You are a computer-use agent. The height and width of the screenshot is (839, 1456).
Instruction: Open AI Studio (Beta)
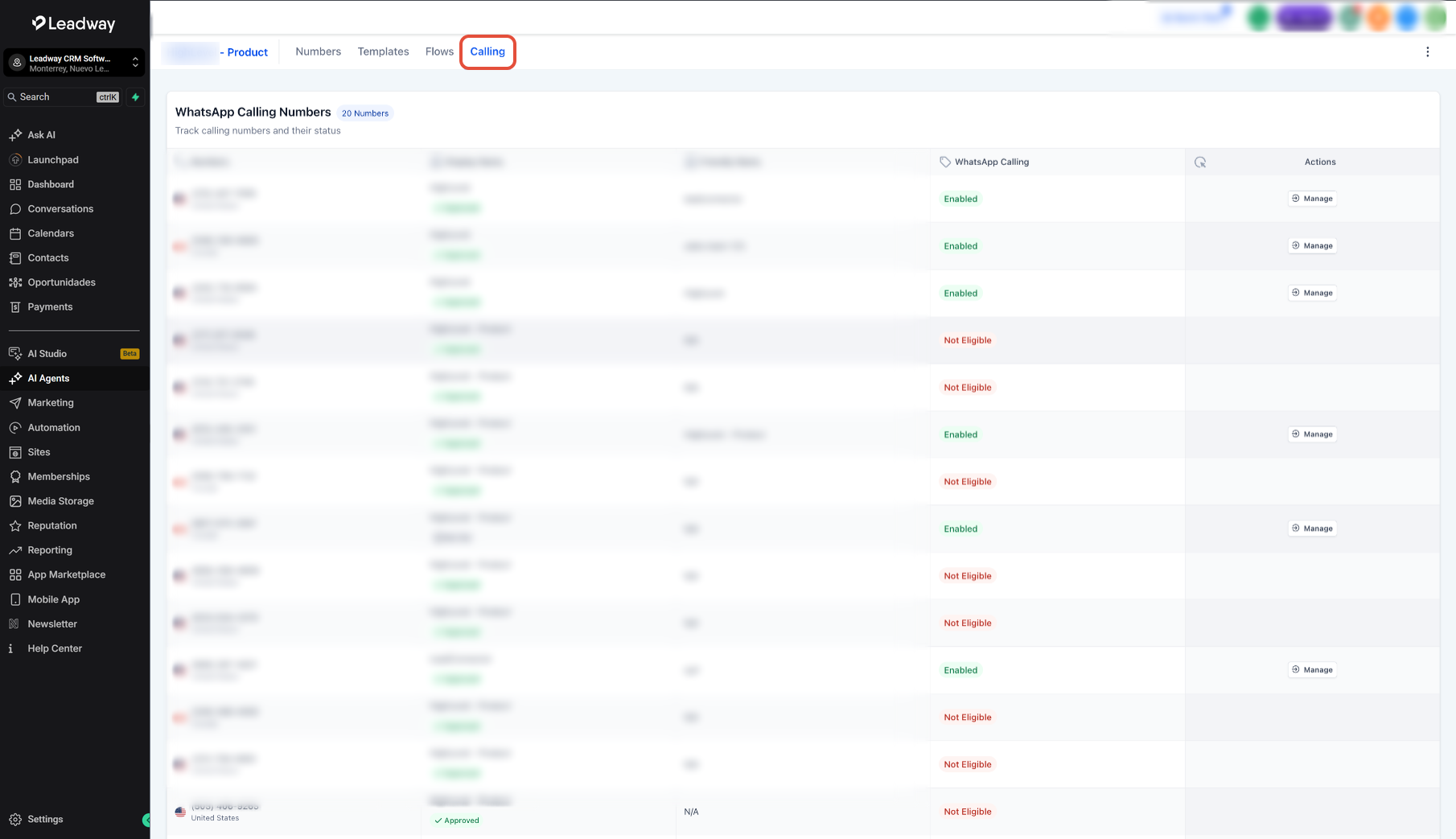pyautogui.click(x=74, y=354)
